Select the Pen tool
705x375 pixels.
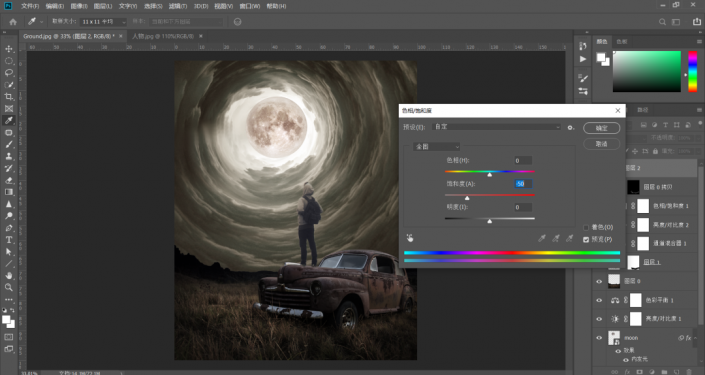(x=9, y=228)
